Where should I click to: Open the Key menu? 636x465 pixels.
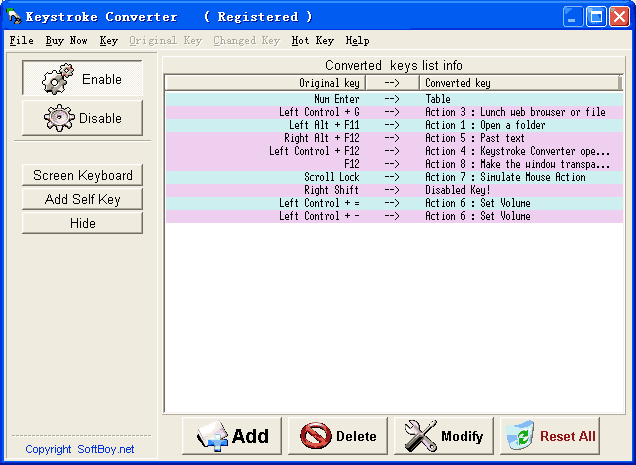(108, 41)
